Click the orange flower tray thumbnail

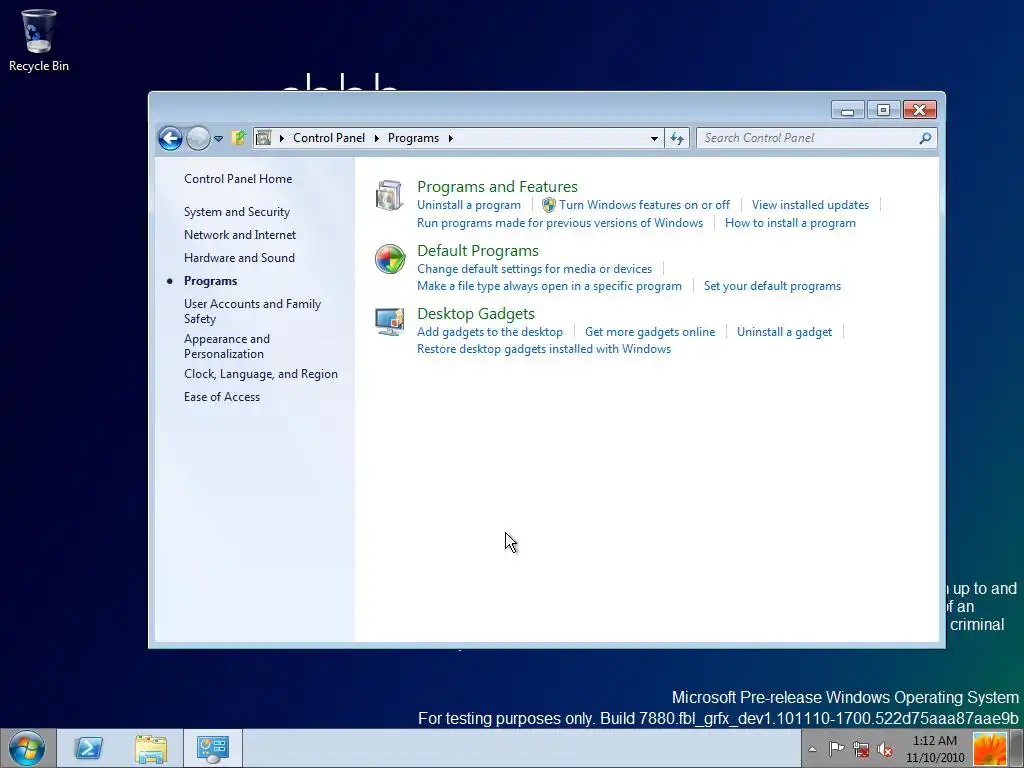point(989,749)
